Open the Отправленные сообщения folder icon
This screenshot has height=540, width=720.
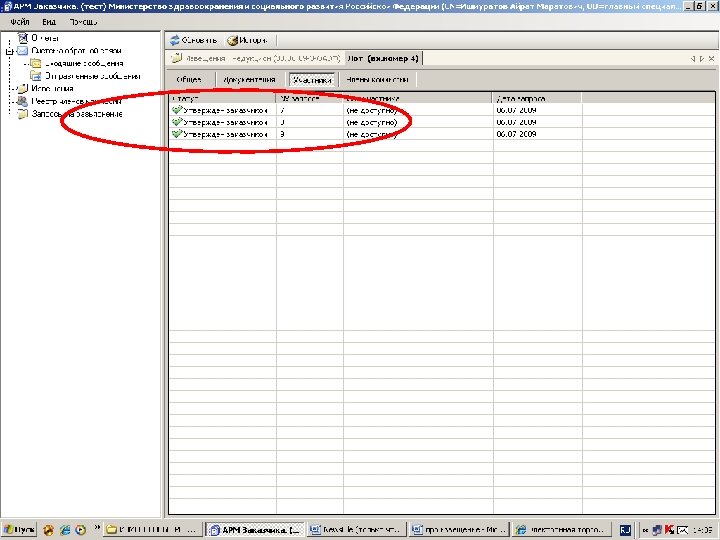(36, 76)
